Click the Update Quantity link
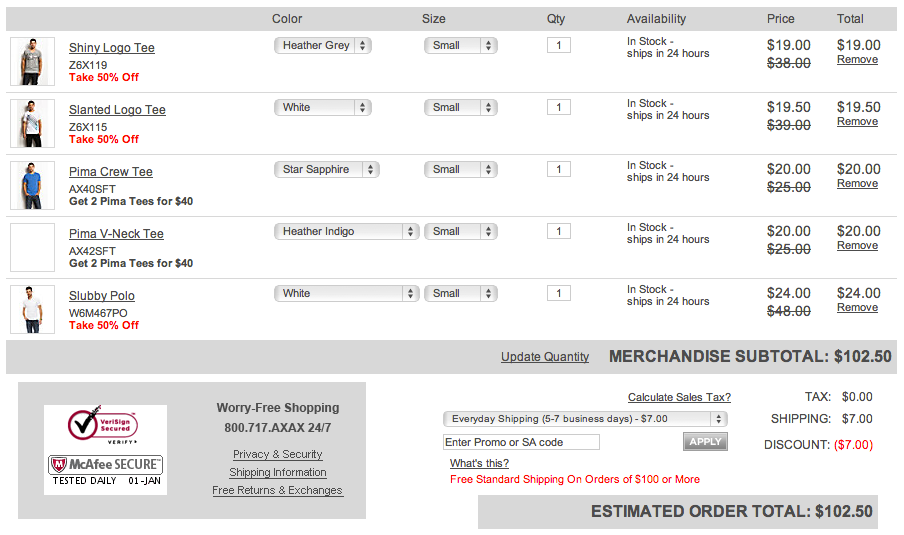Screen dimensions: 904x535 click(545, 357)
